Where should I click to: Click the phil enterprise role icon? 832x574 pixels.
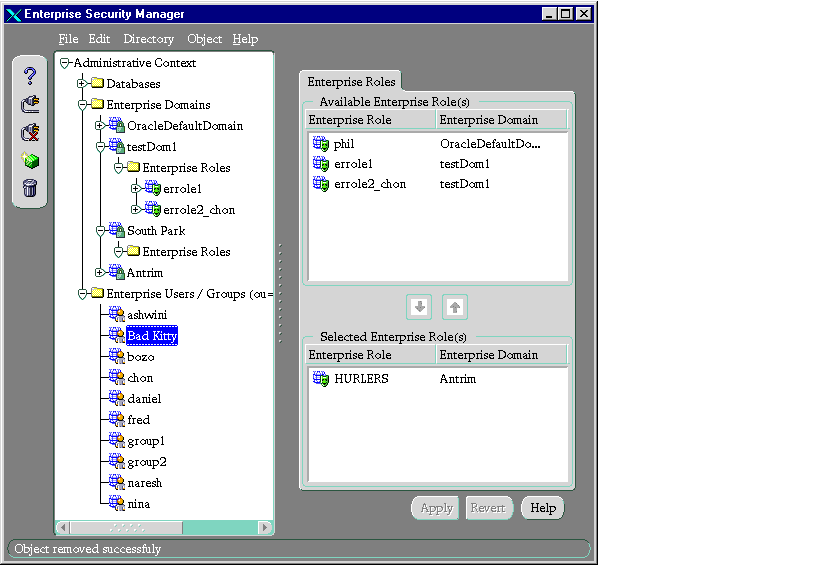point(321,144)
